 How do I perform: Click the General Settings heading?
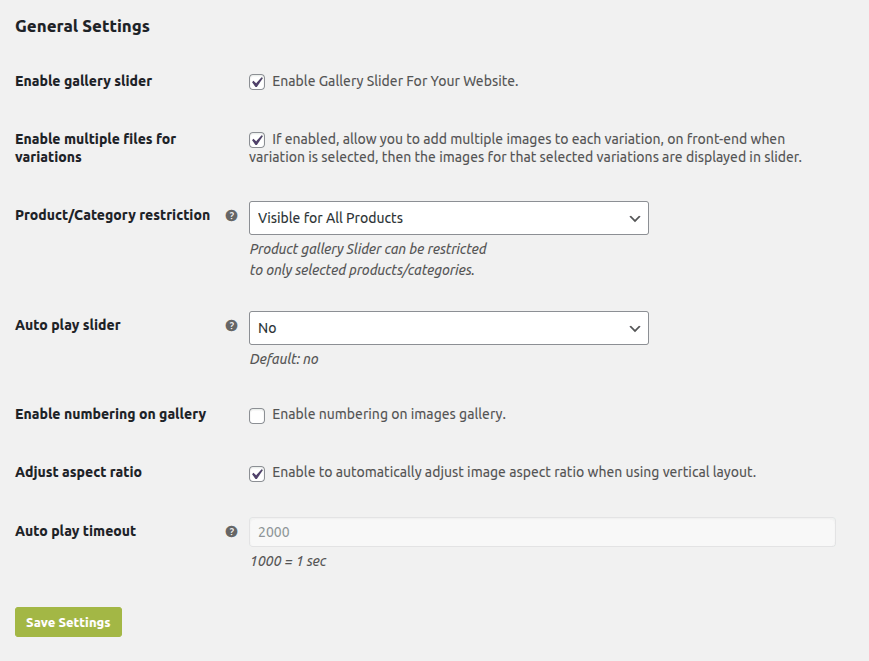tap(82, 27)
